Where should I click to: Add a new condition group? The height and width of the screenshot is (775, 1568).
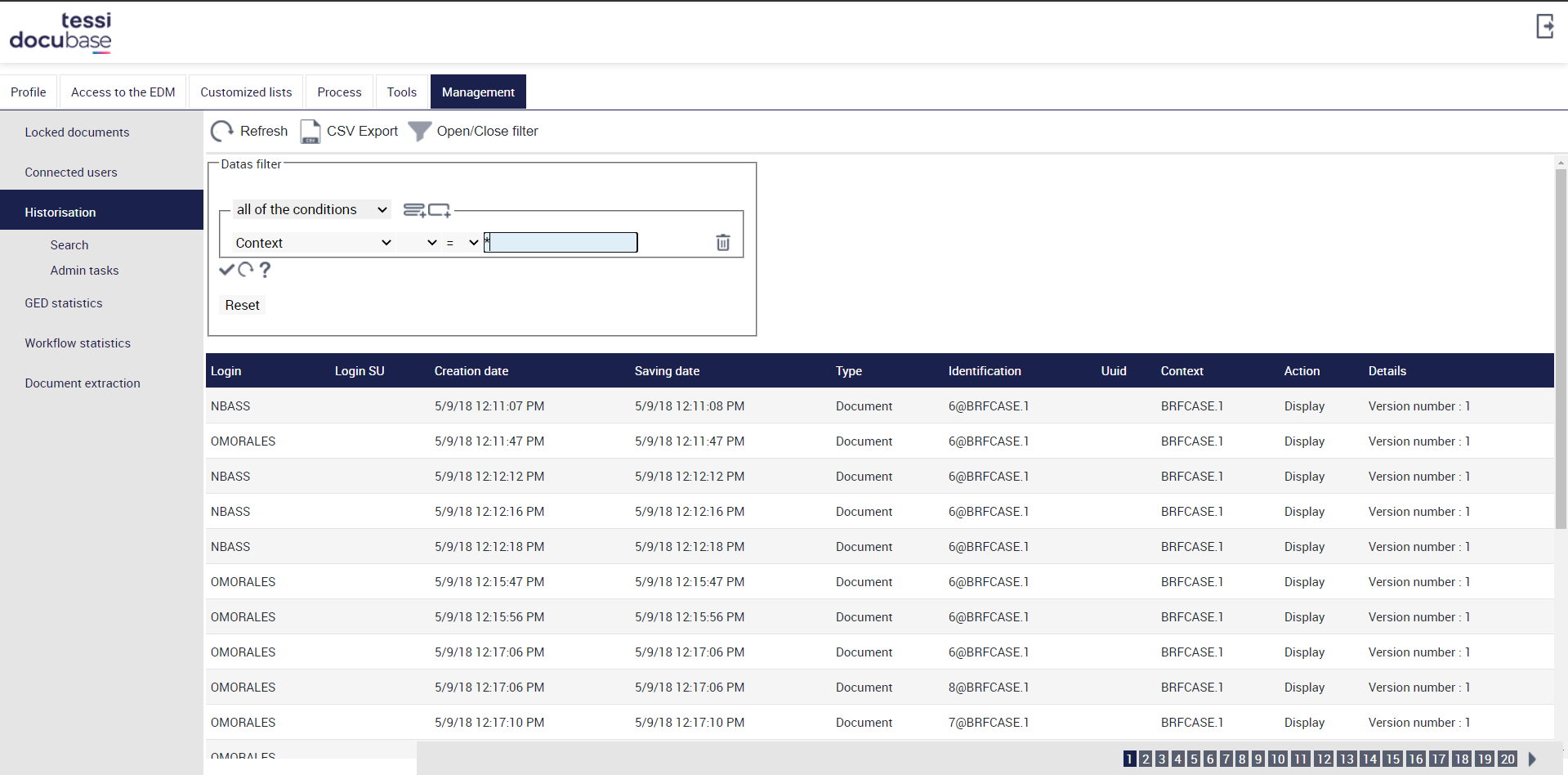tap(440, 210)
